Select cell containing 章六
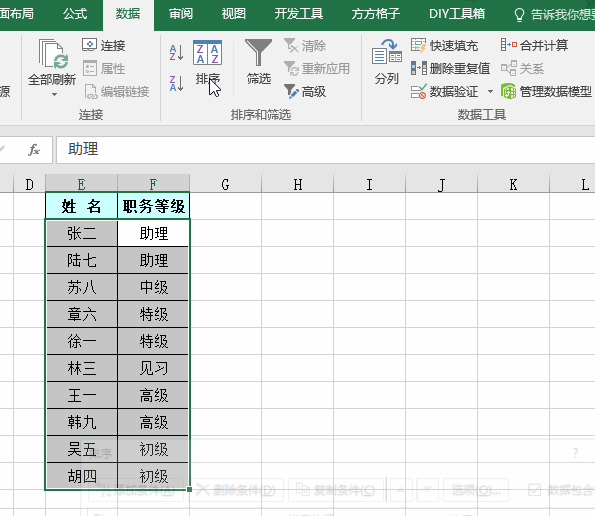 (x=81, y=314)
